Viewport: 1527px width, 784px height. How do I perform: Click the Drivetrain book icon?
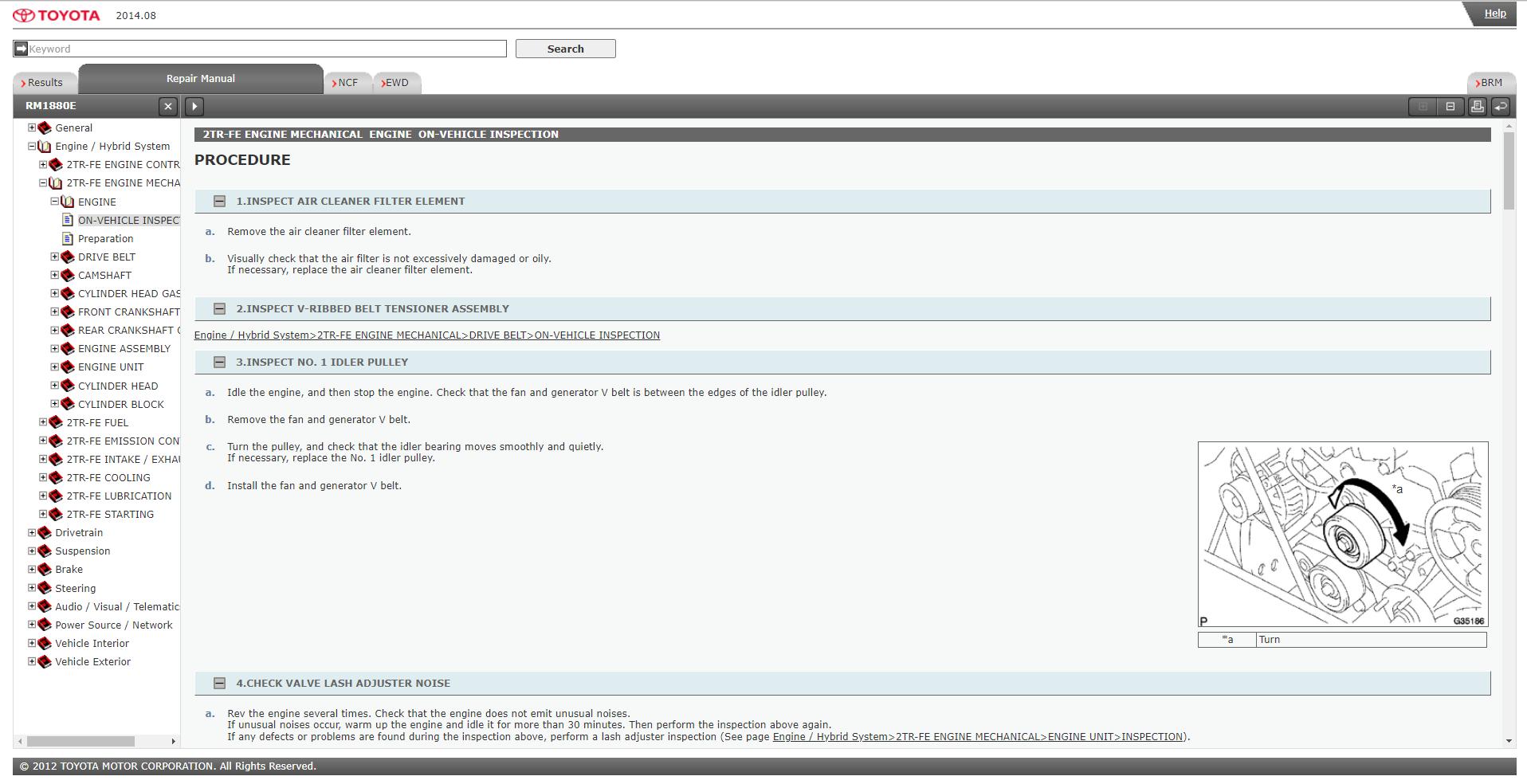click(x=45, y=532)
